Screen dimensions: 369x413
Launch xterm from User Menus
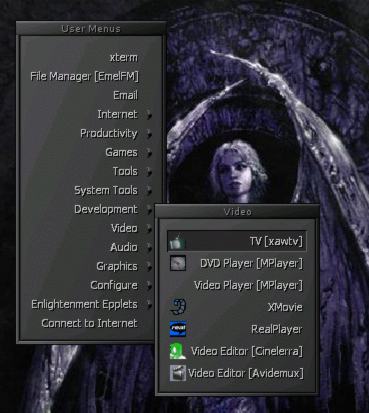pos(124,57)
